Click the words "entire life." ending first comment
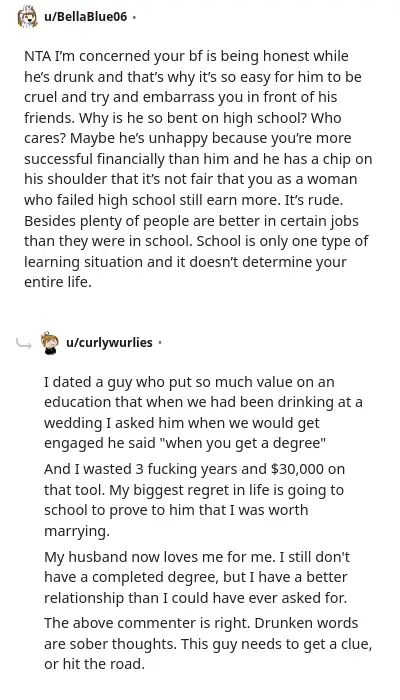The height and width of the screenshot is (700, 400). click(x=58, y=283)
